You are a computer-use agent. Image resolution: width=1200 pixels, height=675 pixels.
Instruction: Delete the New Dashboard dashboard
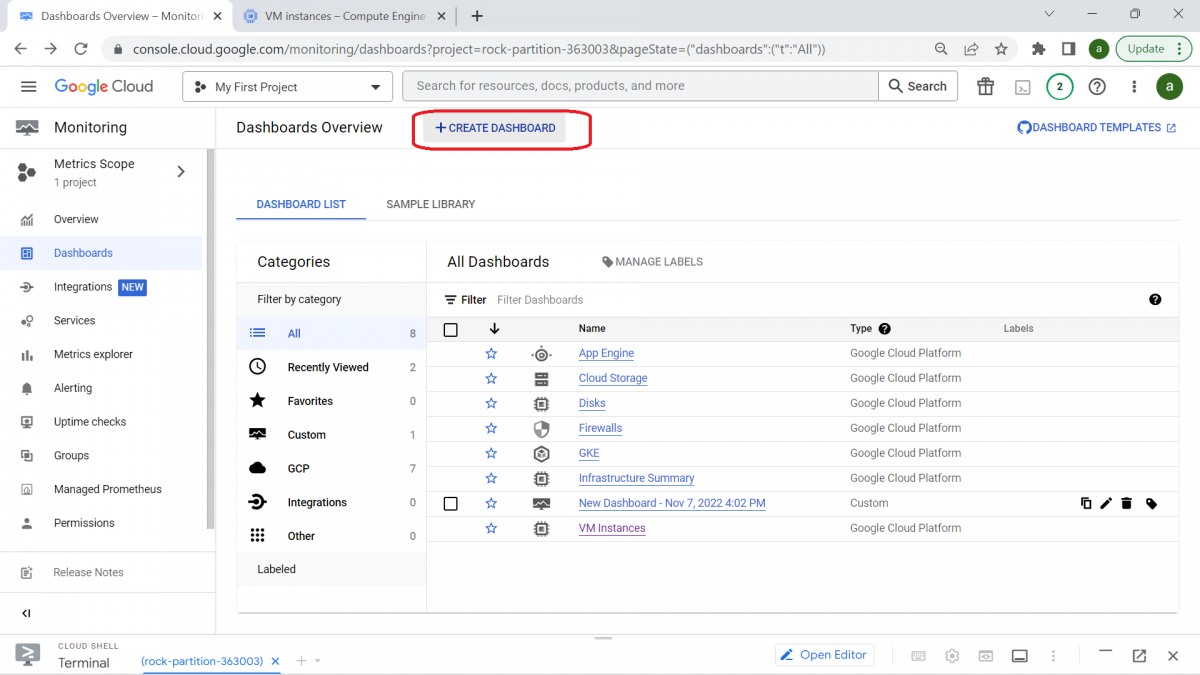(1126, 503)
